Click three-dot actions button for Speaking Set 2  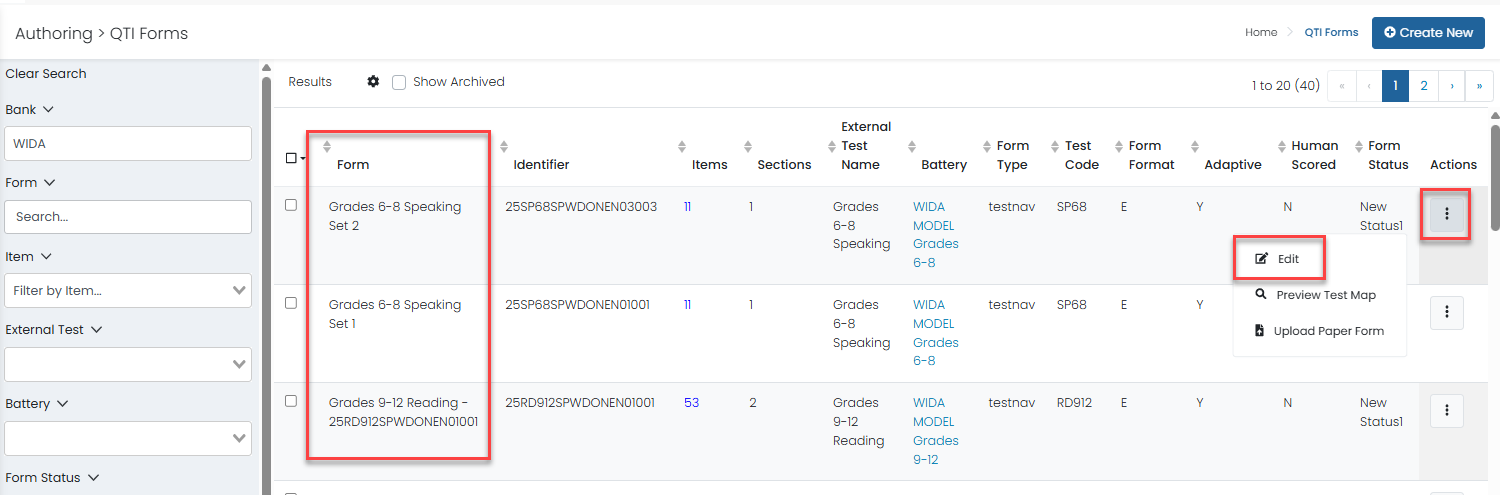1446,215
